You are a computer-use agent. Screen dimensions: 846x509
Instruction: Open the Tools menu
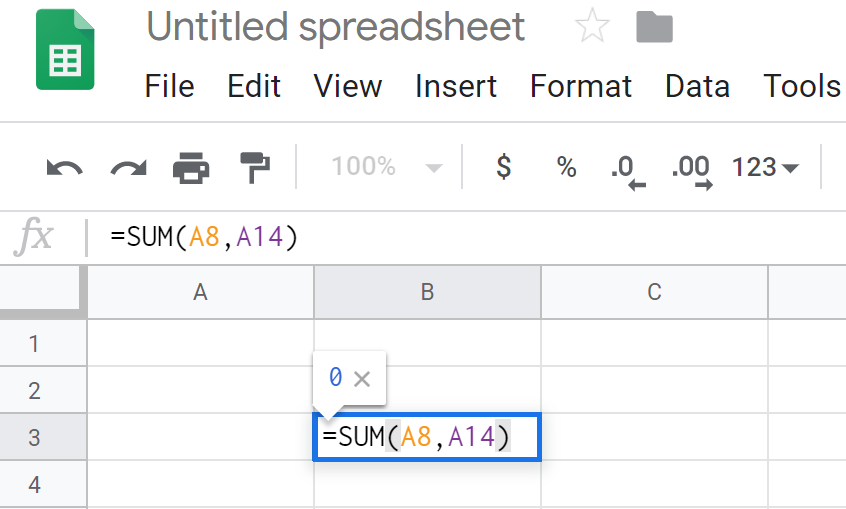click(802, 86)
